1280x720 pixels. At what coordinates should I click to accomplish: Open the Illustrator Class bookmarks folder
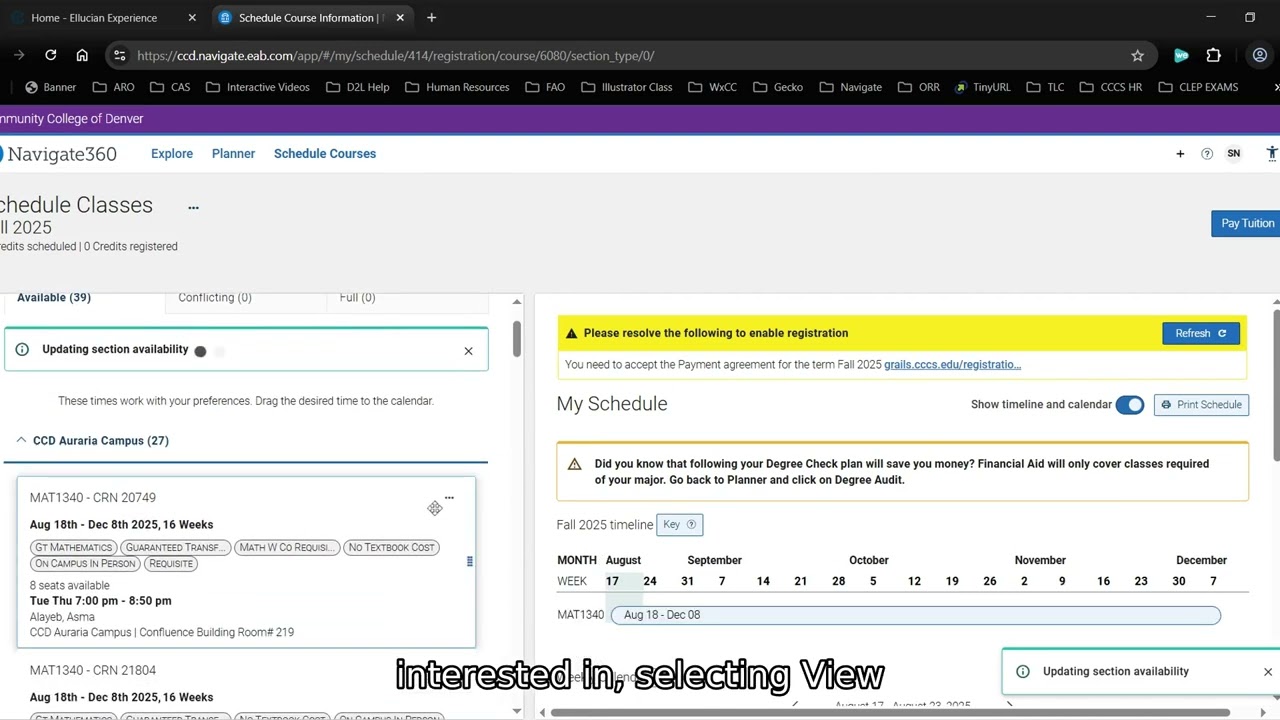click(626, 87)
